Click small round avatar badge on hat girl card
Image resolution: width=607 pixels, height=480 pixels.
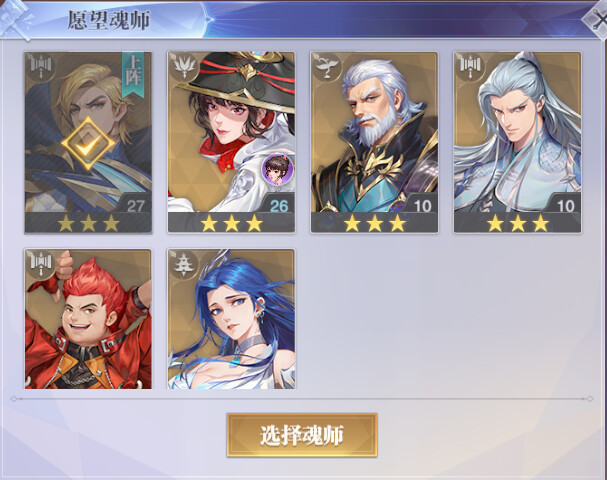[277, 169]
